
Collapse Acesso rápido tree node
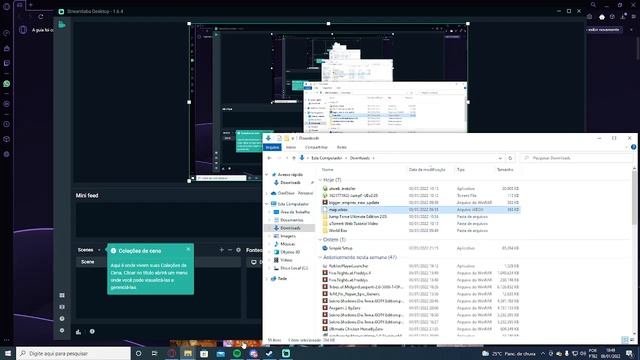tap(267, 175)
